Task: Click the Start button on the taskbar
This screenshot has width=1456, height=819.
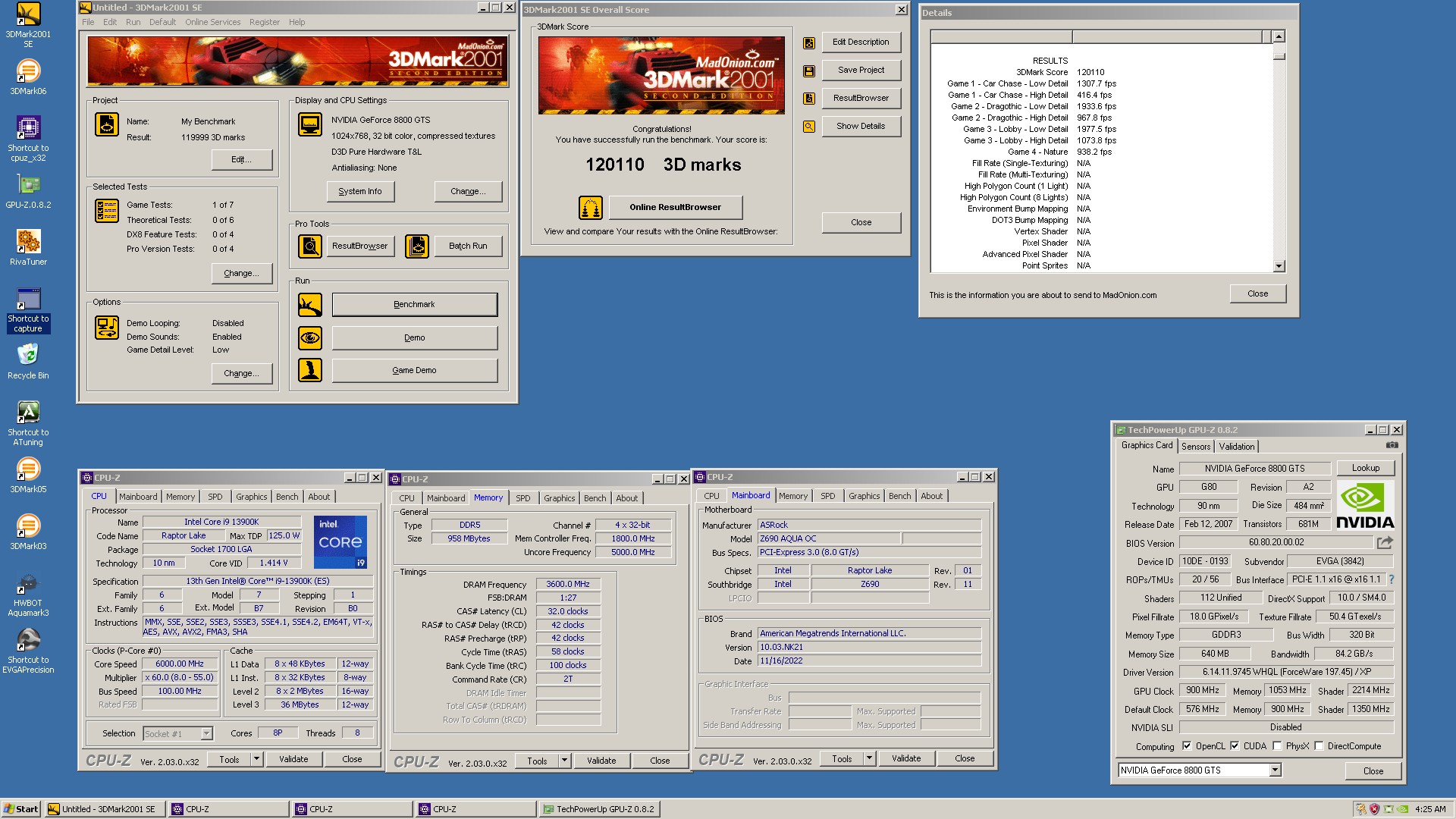Action: click(21, 809)
